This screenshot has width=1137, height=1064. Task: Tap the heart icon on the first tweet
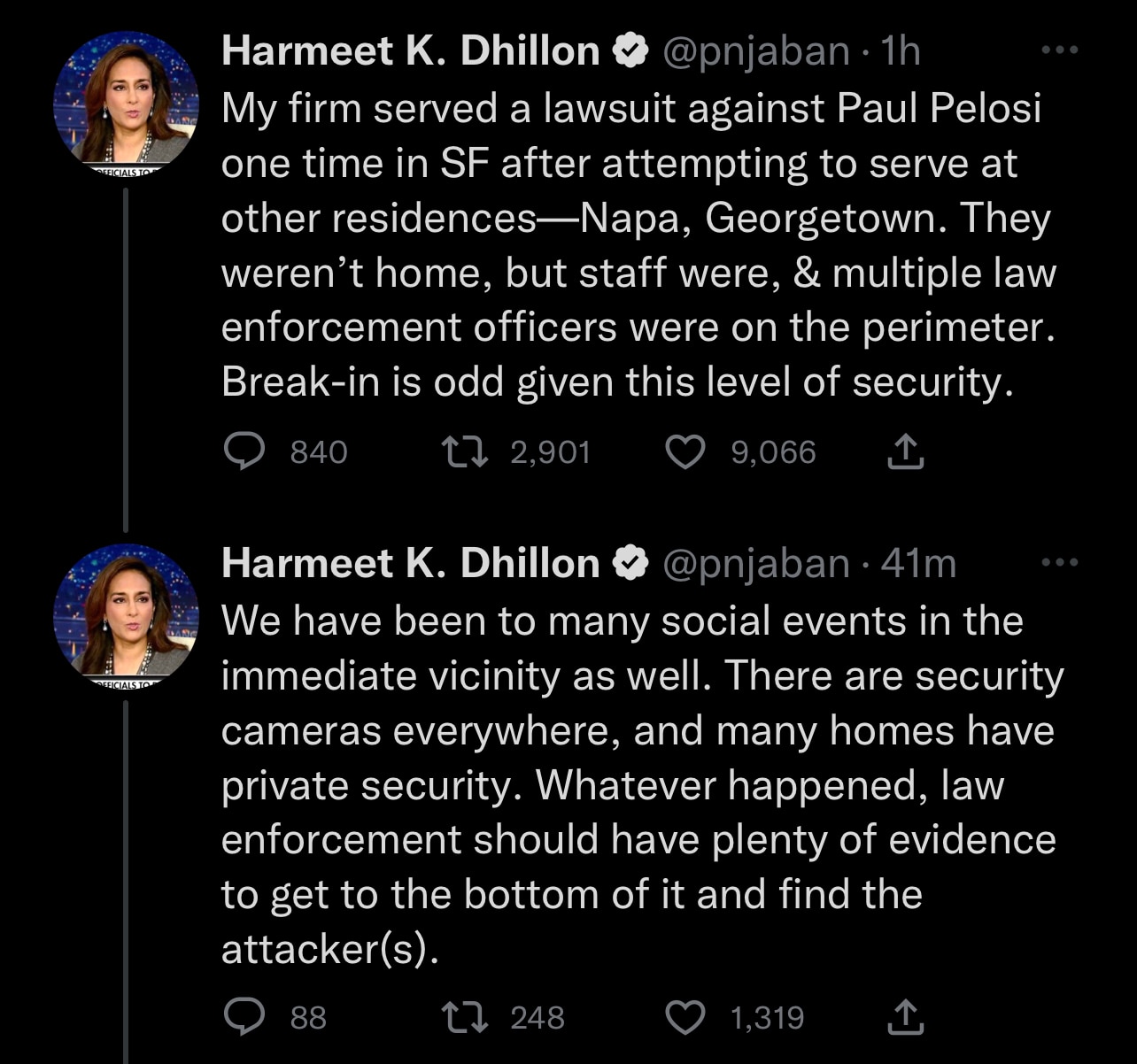coord(687,451)
